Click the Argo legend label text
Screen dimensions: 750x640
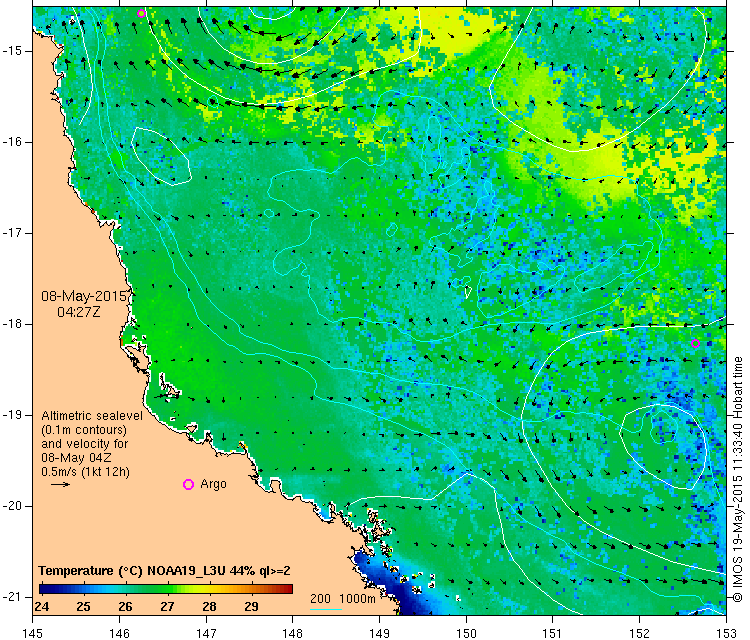[213, 484]
